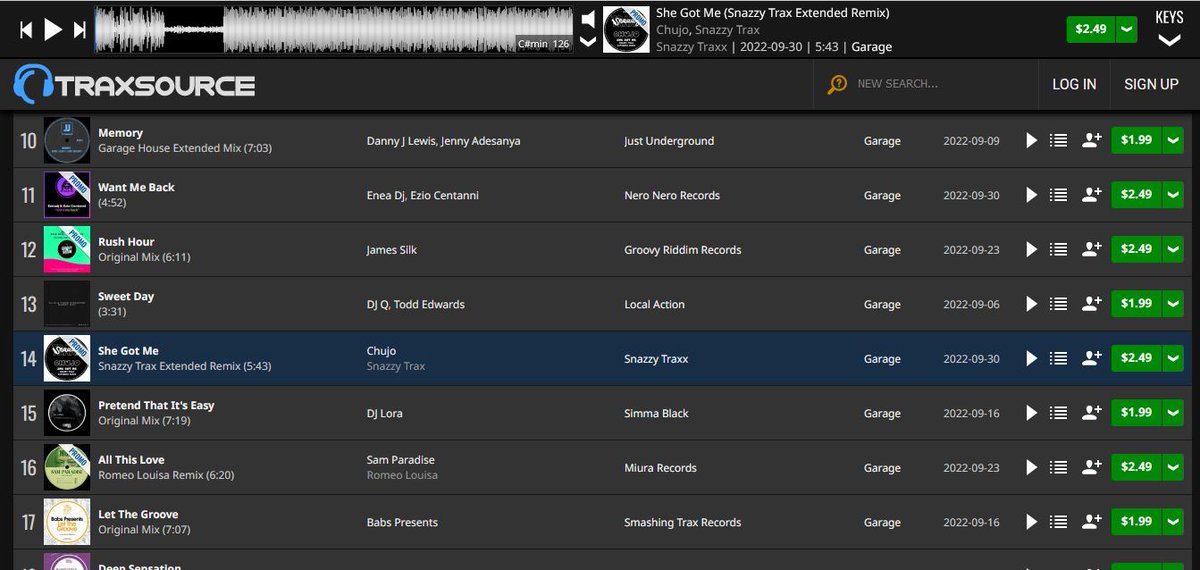Open price dropdown for All This Love

tap(1173, 467)
